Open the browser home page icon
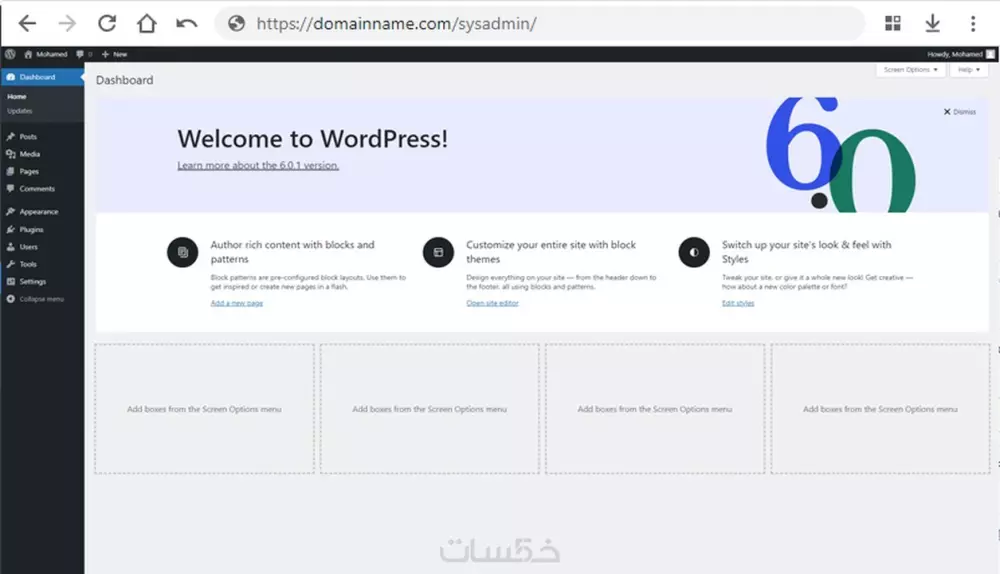Screen dimensions: 1000x574 point(147,24)
